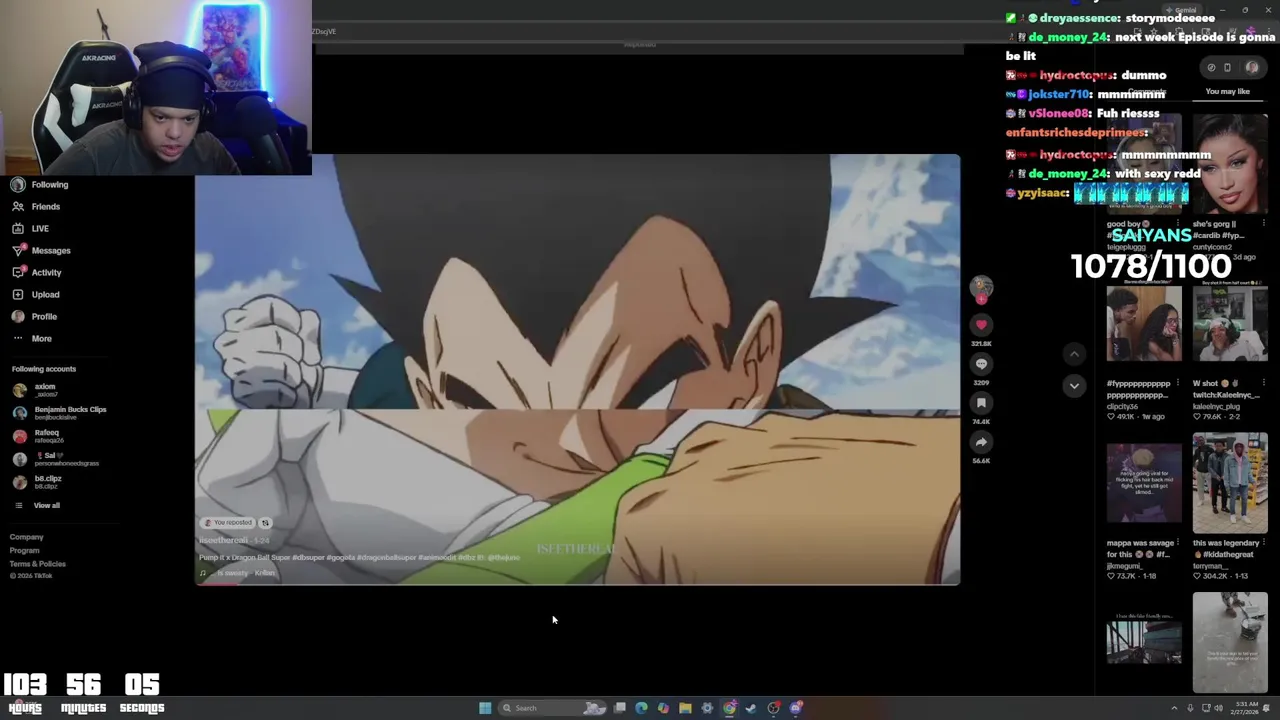Open 'mappa was savage' recommended thumbnail
This screenshot has height=720, width=1280.
pyautogui.click(x=1144, y=483)
